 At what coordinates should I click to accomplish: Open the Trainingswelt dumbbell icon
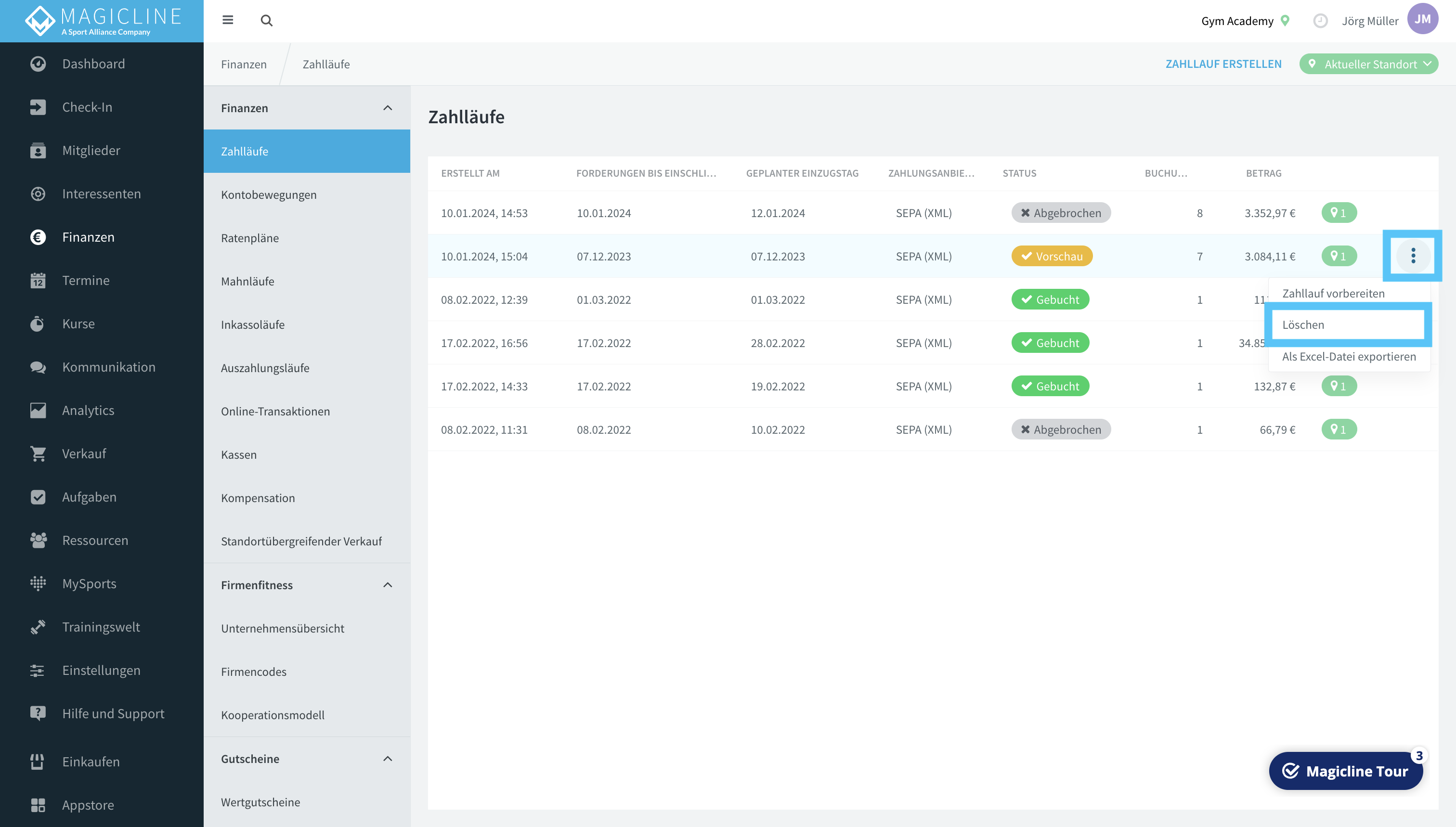click(38, 627)
